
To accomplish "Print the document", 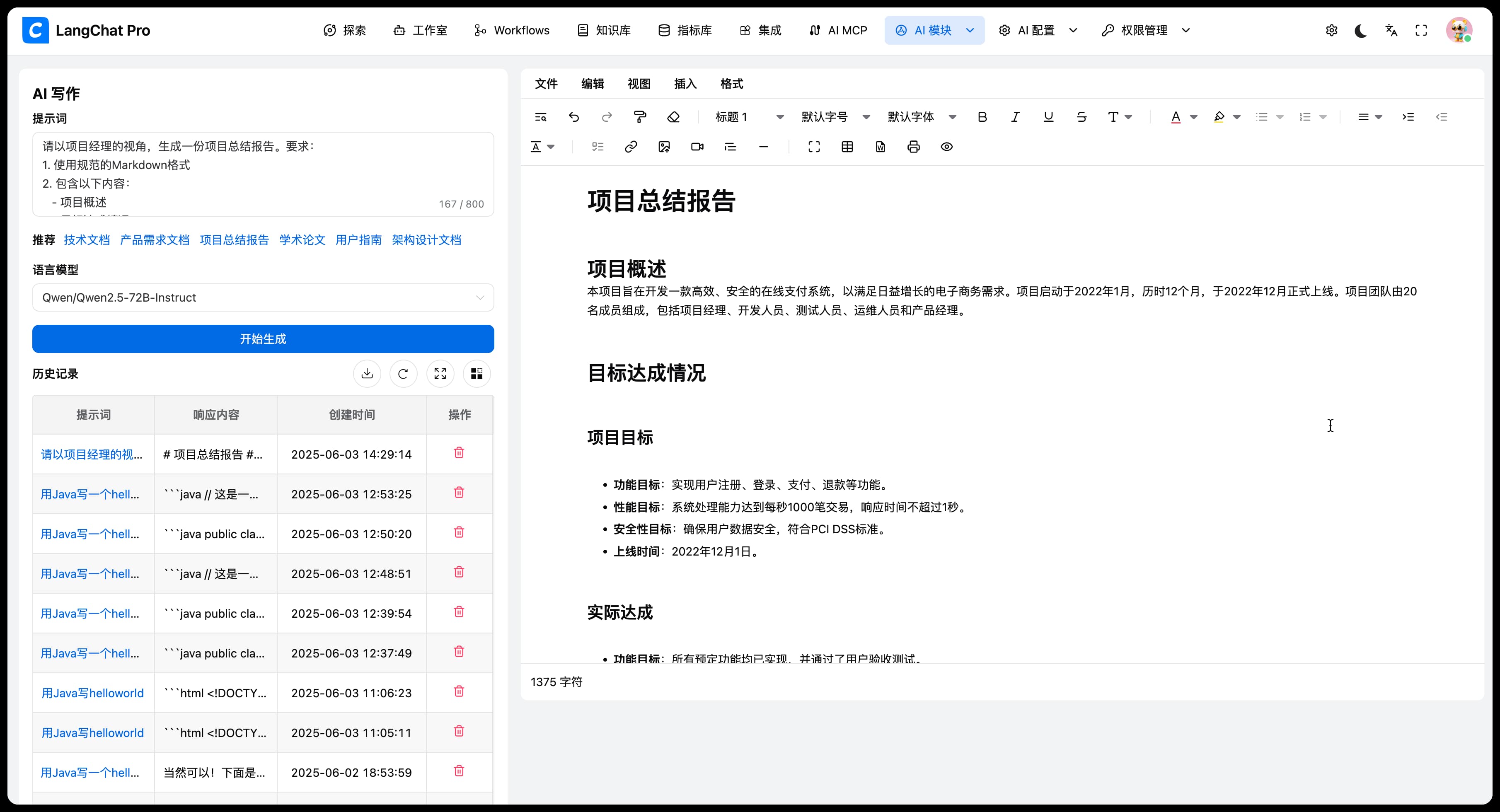I will click(914, 147).
